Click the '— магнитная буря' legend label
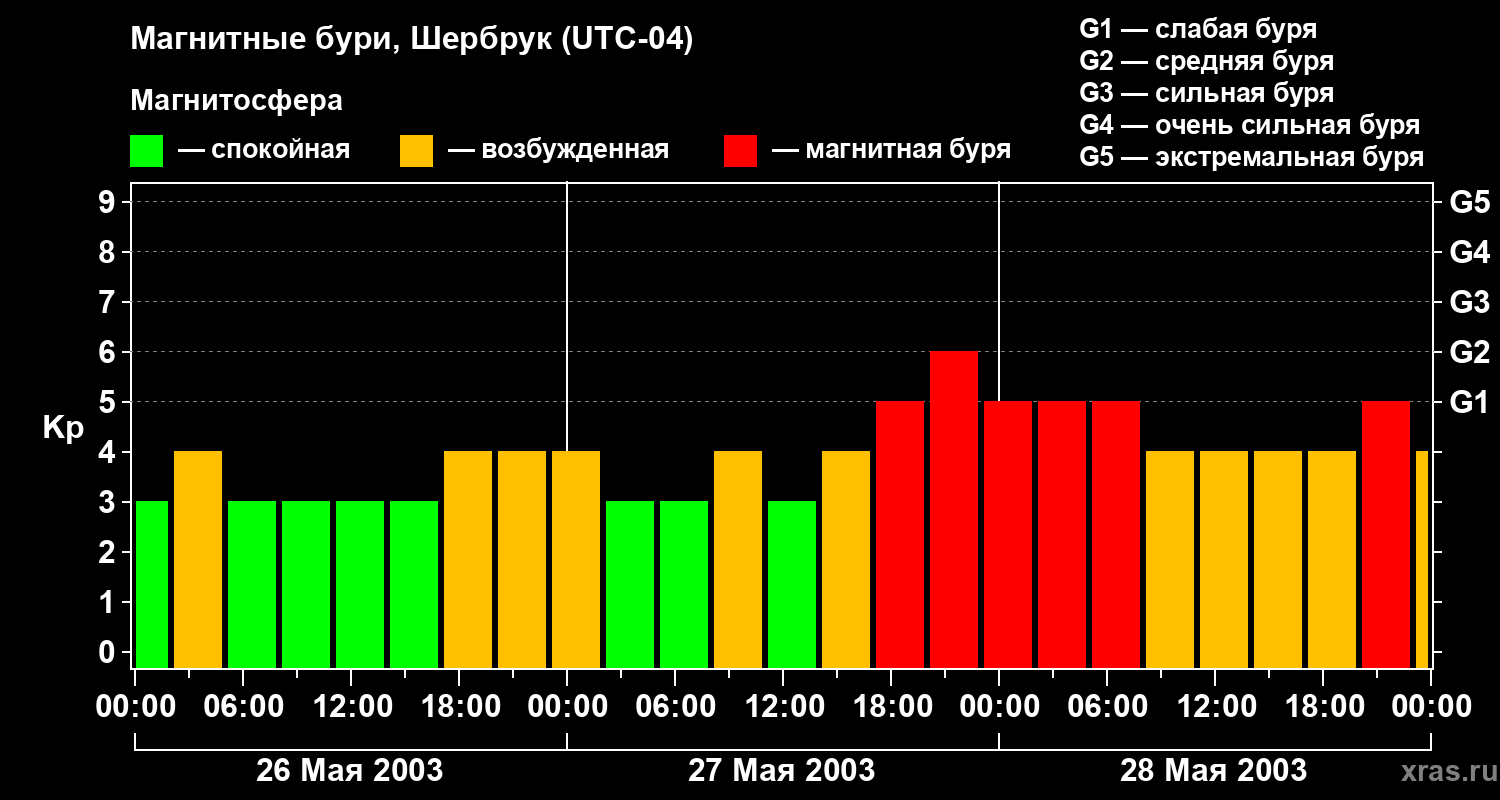Viewport: 1500px width, 800px height. point(891,150)
